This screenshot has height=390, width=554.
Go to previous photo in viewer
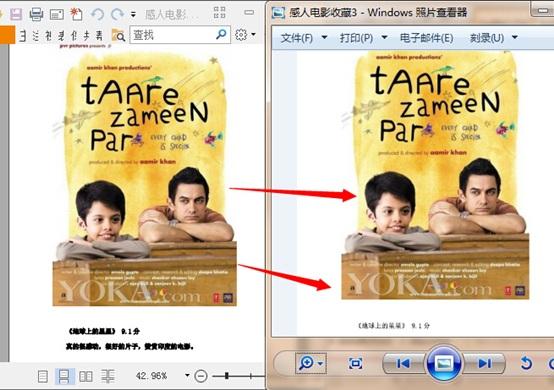point(403,363)
